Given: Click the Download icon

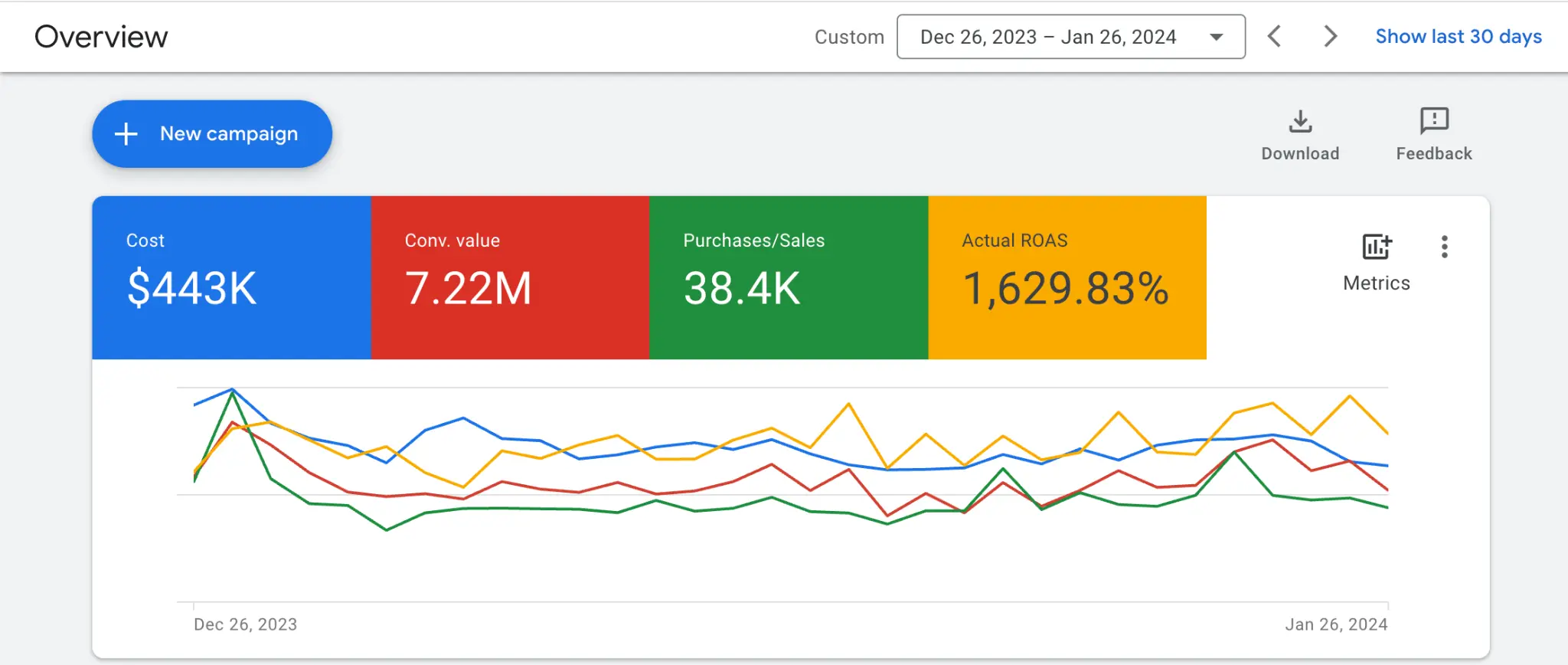Looking at the screenshot, I should coord(1300,122).
